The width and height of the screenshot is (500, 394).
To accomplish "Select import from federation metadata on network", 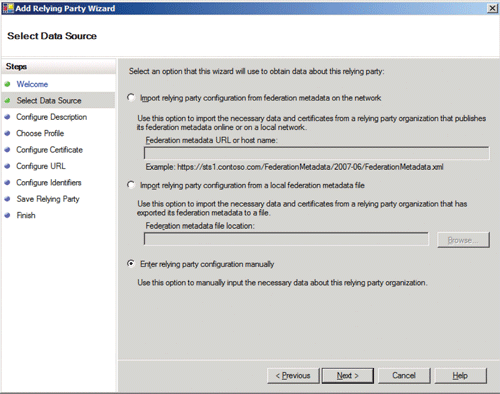I will (x=131, y=97).
